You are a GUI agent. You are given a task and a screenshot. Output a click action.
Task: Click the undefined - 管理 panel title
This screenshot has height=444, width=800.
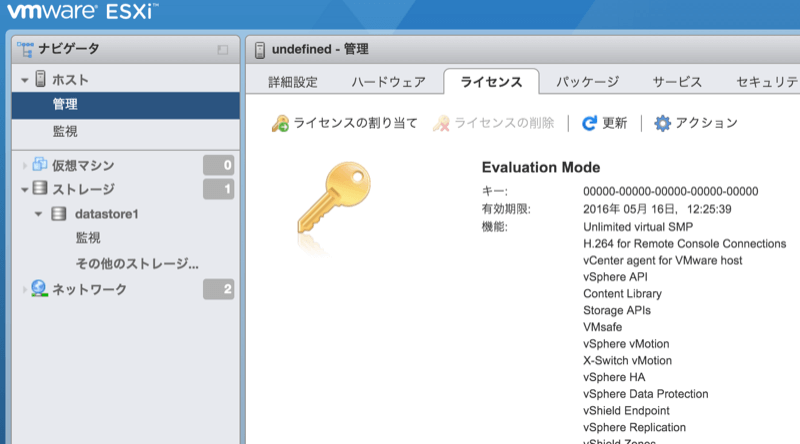pos(320,50)
